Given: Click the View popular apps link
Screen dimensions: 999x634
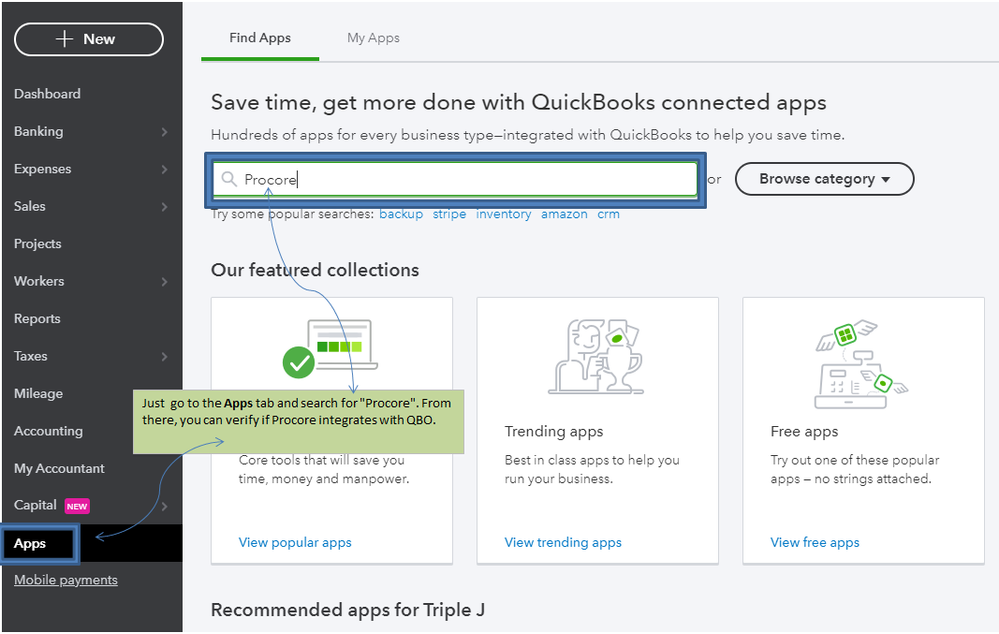Looking at the screenshot, I should (x=295, y=542).
